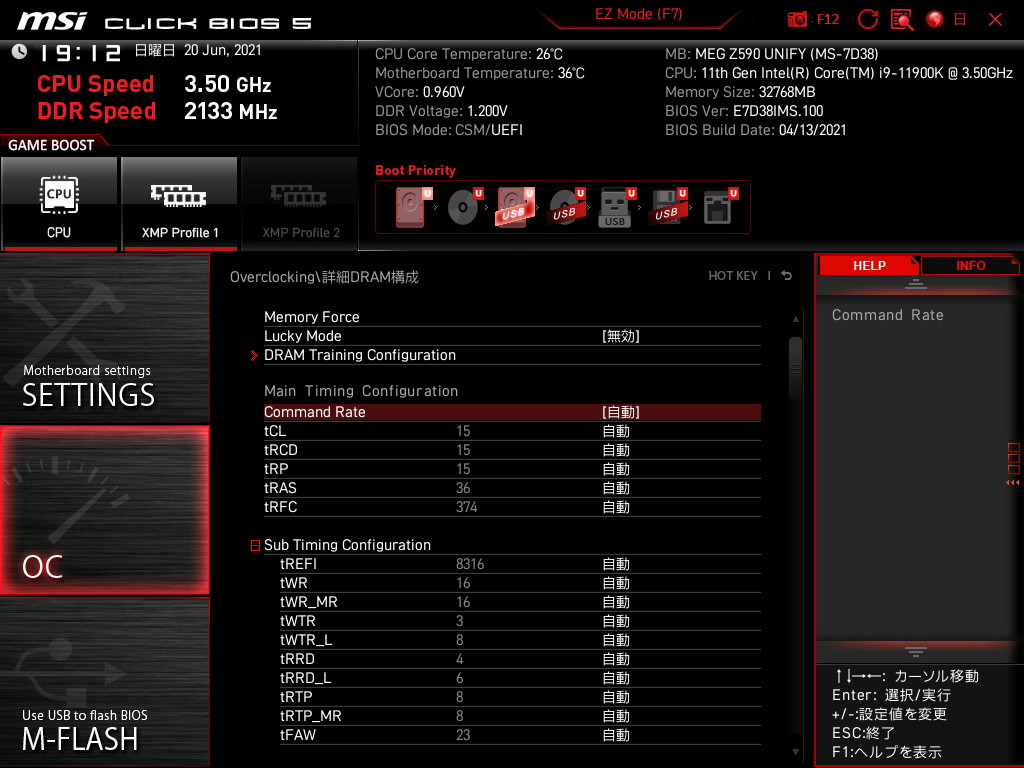Select the tRFC timing row
The image size is (1024, 768).
tap(512, 507)
